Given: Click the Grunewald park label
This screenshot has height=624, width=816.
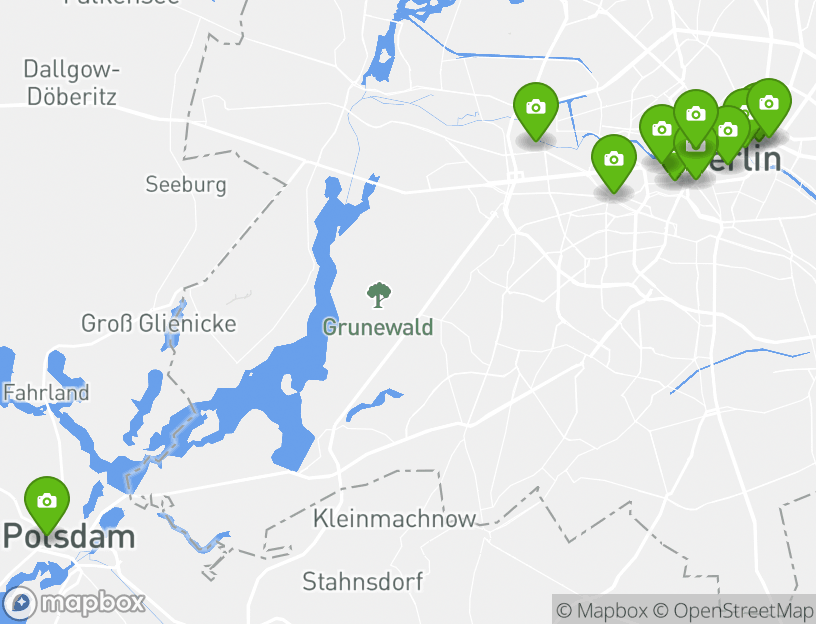Looking at the screenshot, I should pyautogui.click(x=378, y=327).
